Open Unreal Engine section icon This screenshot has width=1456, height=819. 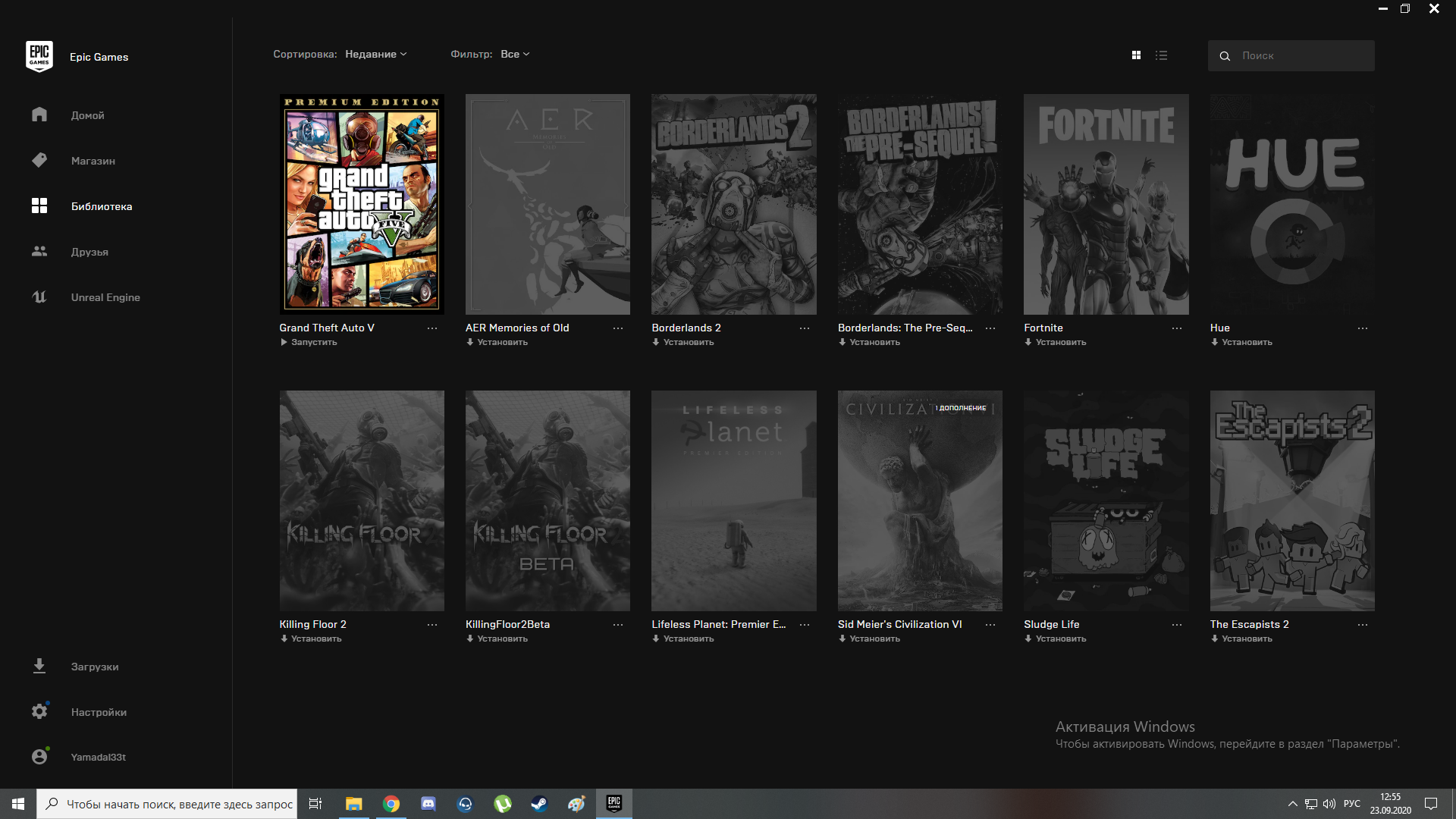39,297
